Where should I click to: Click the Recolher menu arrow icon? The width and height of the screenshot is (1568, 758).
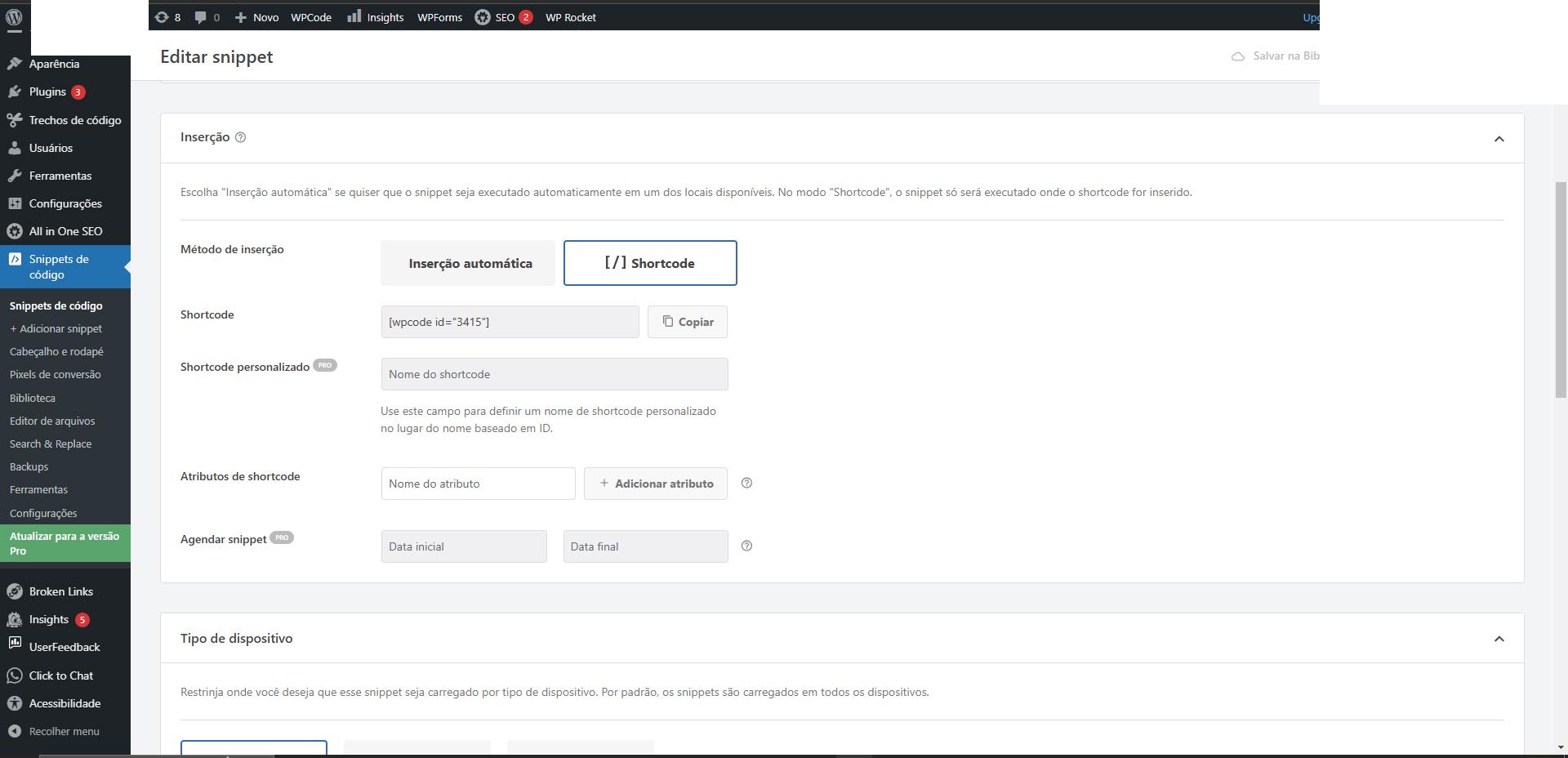pos(14,731)
